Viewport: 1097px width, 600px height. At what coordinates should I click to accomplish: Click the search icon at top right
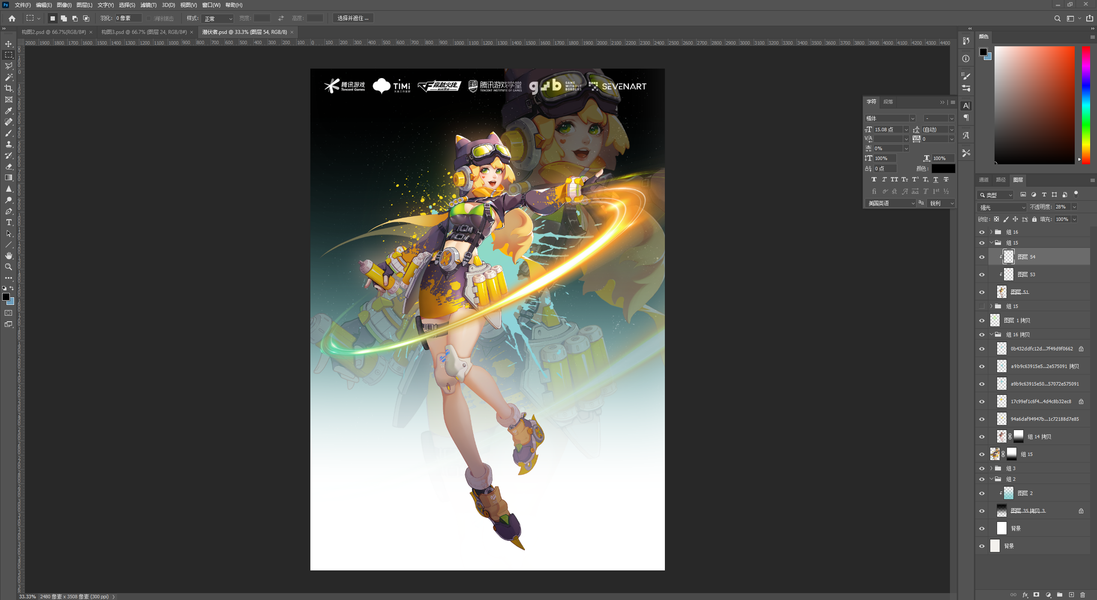point(1057,18)
